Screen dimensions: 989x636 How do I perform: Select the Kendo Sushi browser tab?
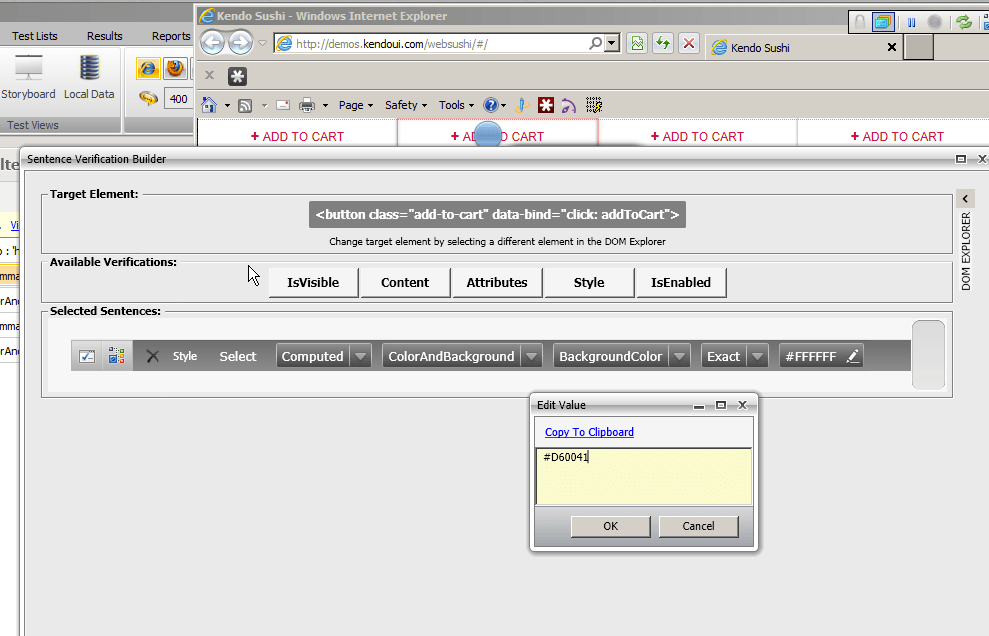(804, 47)
